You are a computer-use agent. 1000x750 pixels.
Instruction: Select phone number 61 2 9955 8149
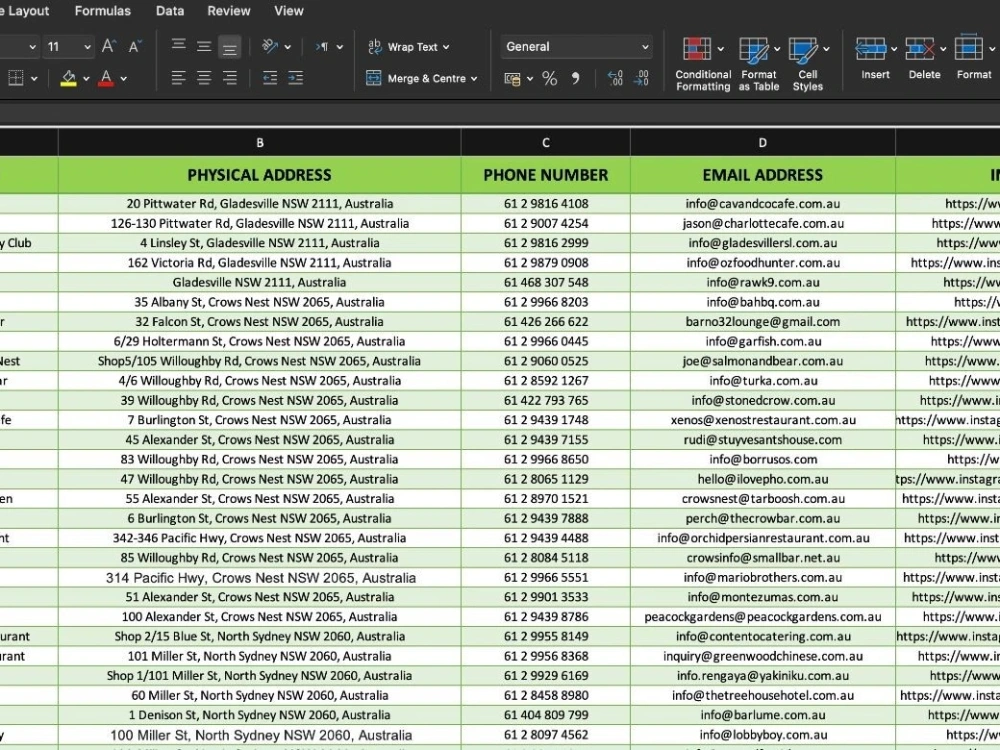[546, 636]
